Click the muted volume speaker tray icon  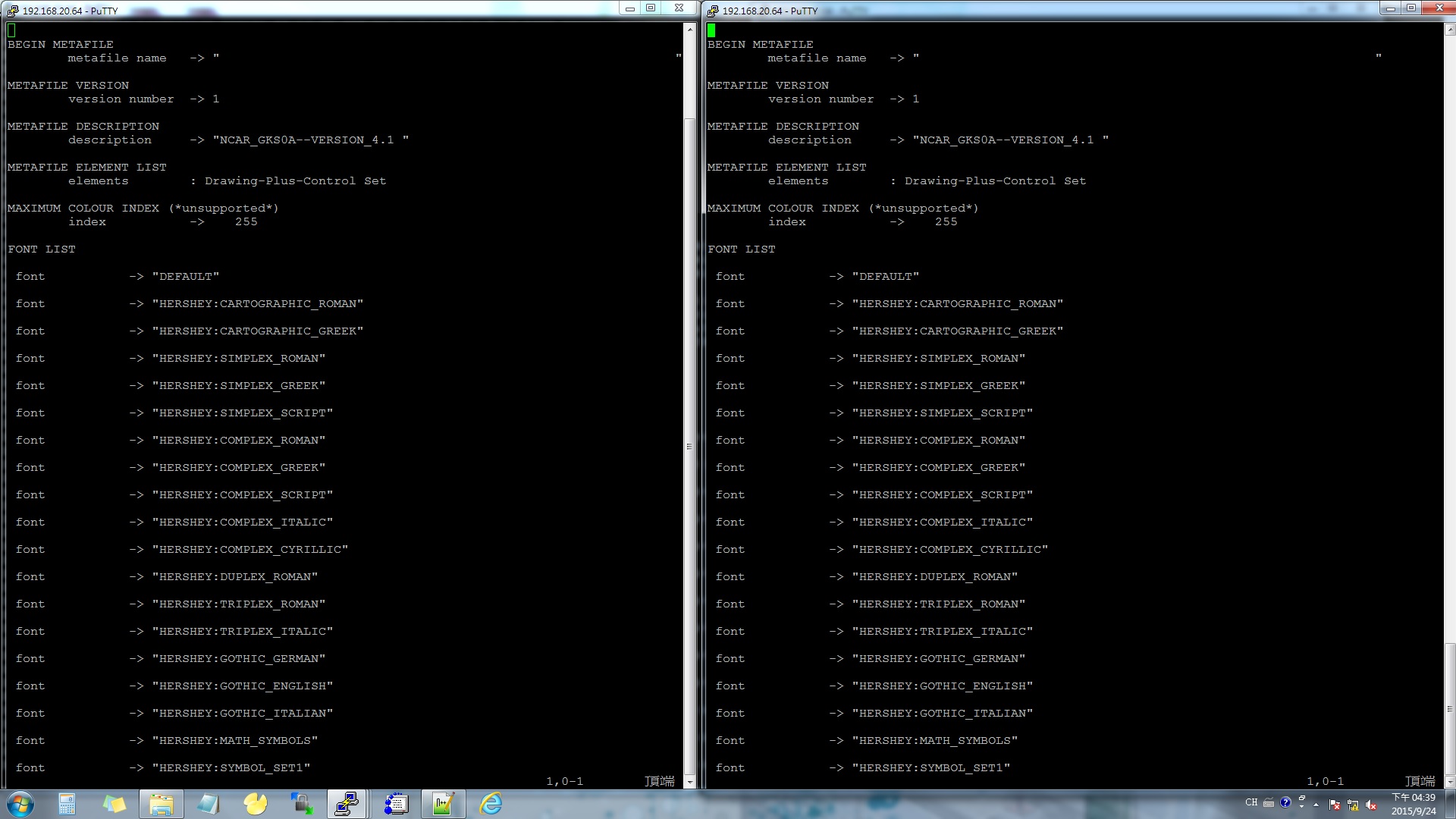1371,805
